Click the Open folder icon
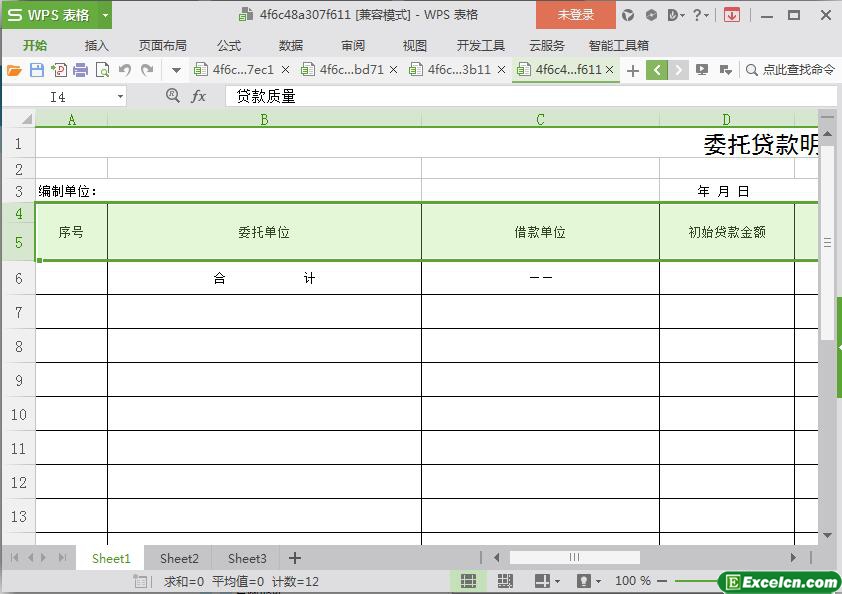The width and height of the screenshot is (842, 594). coord(14,70)
